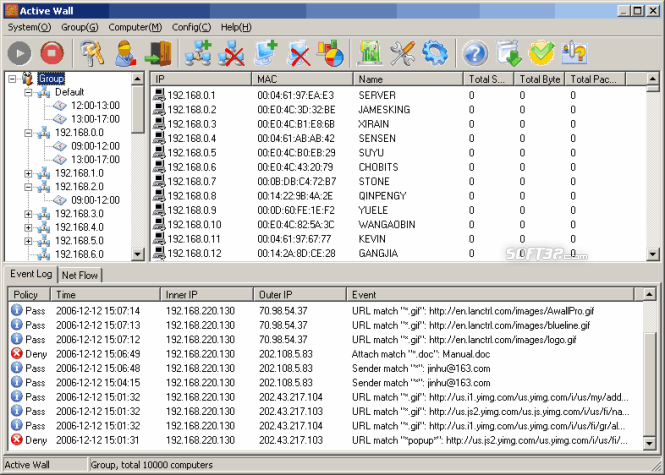The width and height of the screenshot is (665, 475).
Task: Sort event log by Time column
Action: click(106, 294)
